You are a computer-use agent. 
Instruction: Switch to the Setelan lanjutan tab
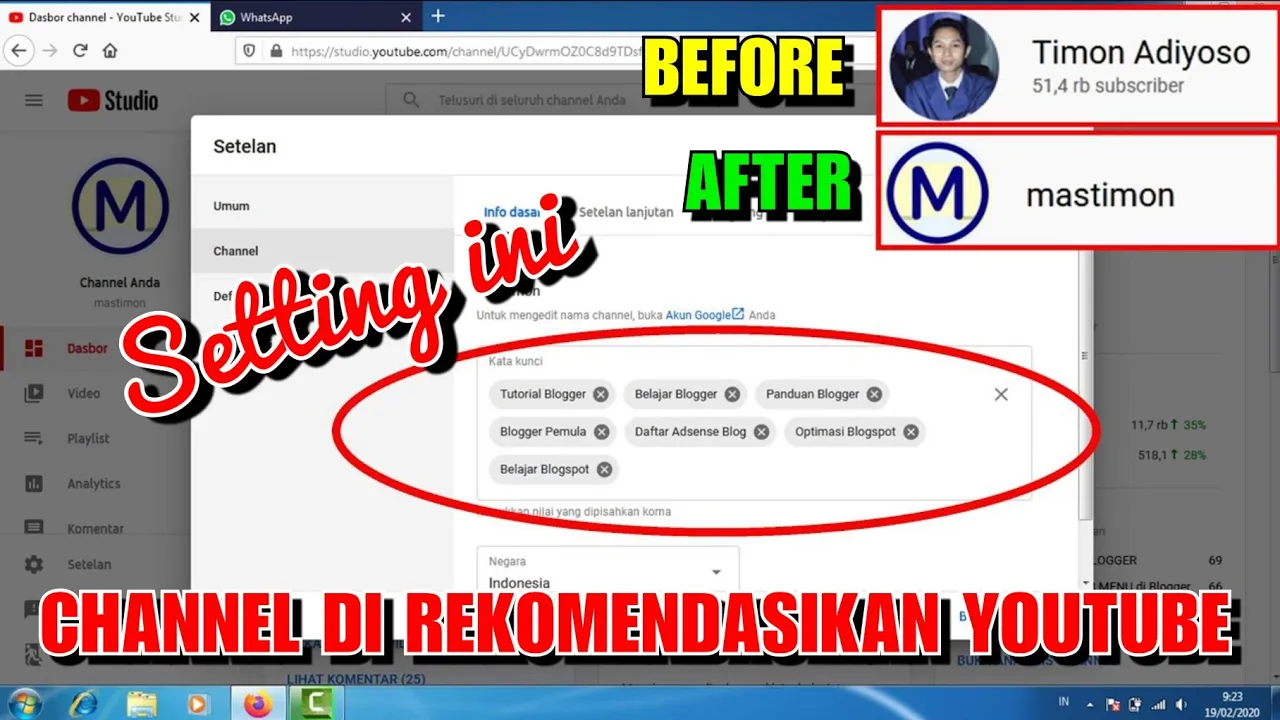click(x=626, y=212)
